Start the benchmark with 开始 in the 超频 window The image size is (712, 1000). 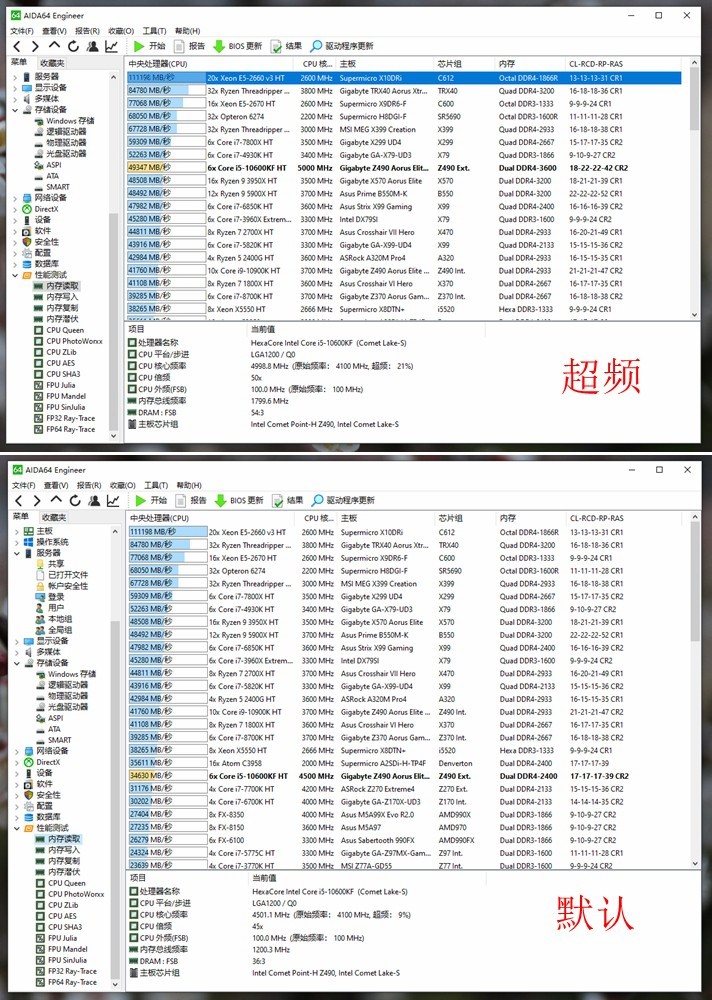click(150, 46)
